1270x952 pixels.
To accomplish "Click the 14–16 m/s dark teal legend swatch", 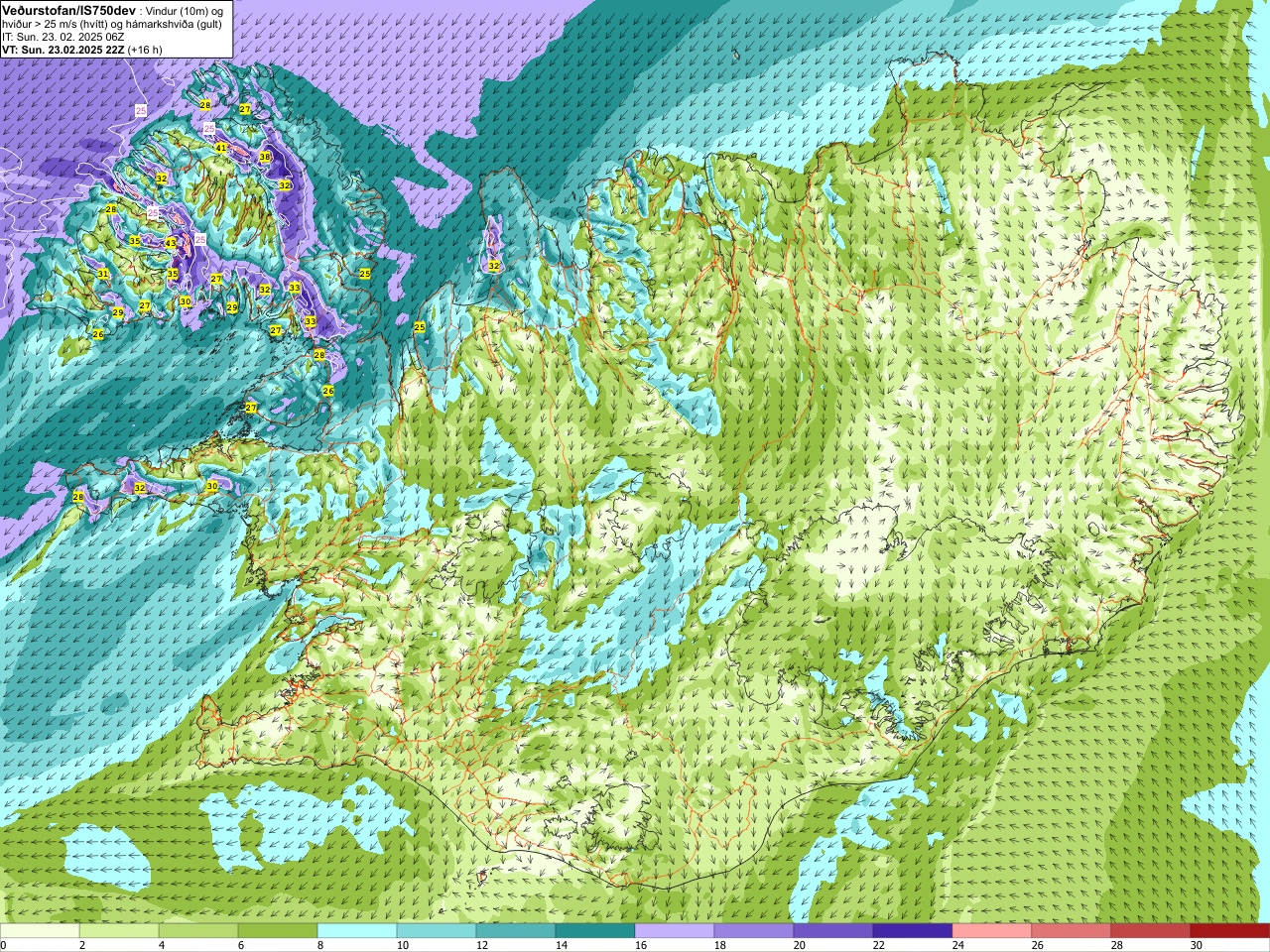I will [595, 931].
